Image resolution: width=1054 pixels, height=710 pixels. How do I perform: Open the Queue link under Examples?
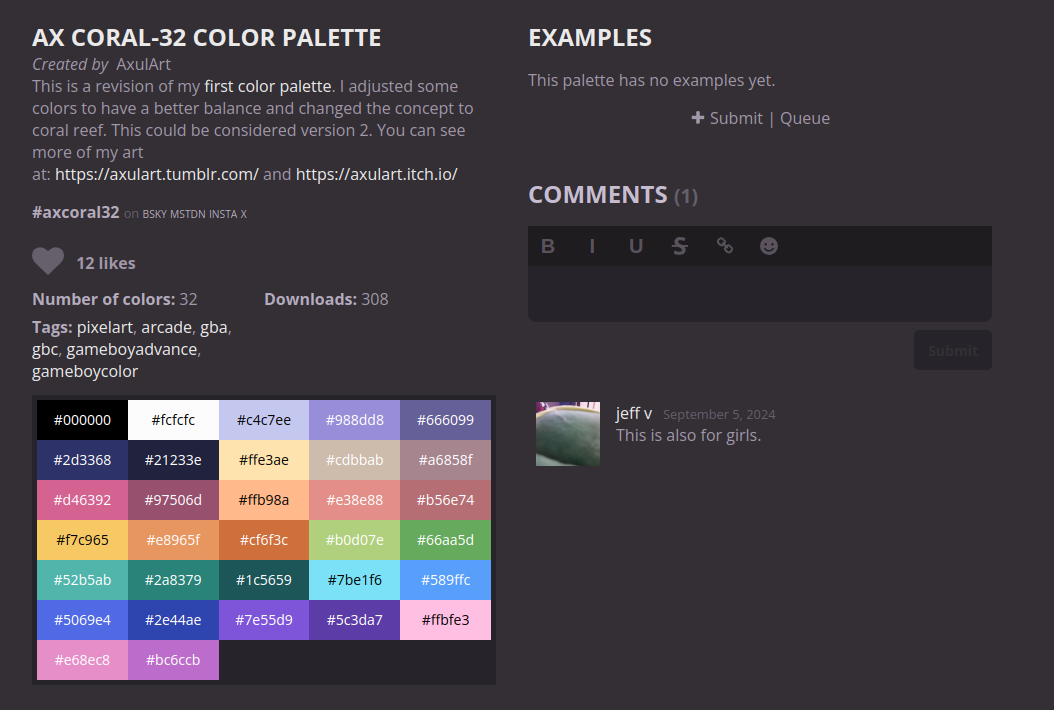click(x=805, y=118)
